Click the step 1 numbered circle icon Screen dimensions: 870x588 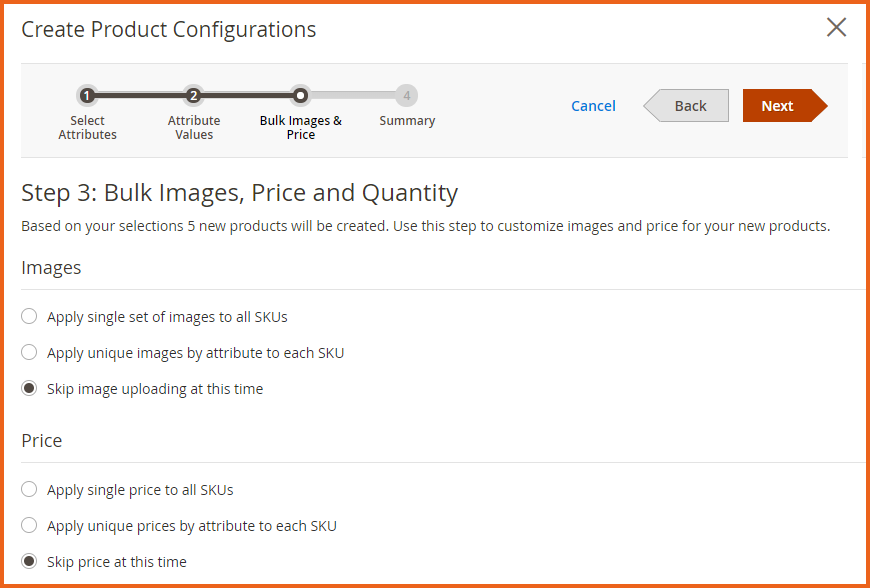coord(87,96)
